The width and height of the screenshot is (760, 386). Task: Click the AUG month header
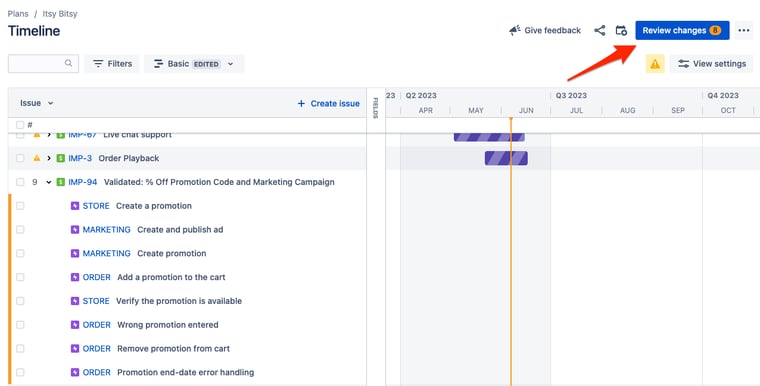coord(627,111)
